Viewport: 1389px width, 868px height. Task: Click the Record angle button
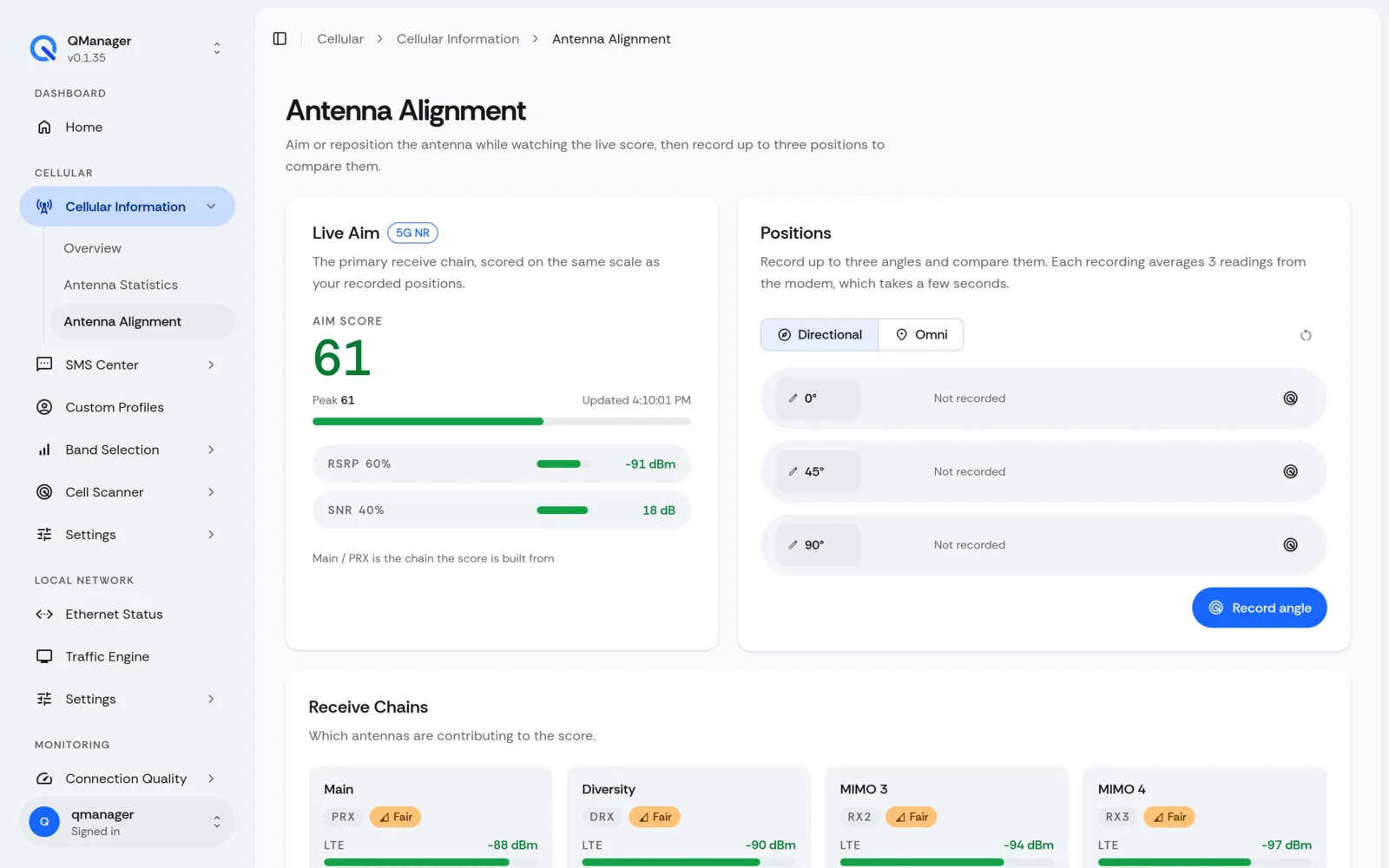pos(1259,608)
